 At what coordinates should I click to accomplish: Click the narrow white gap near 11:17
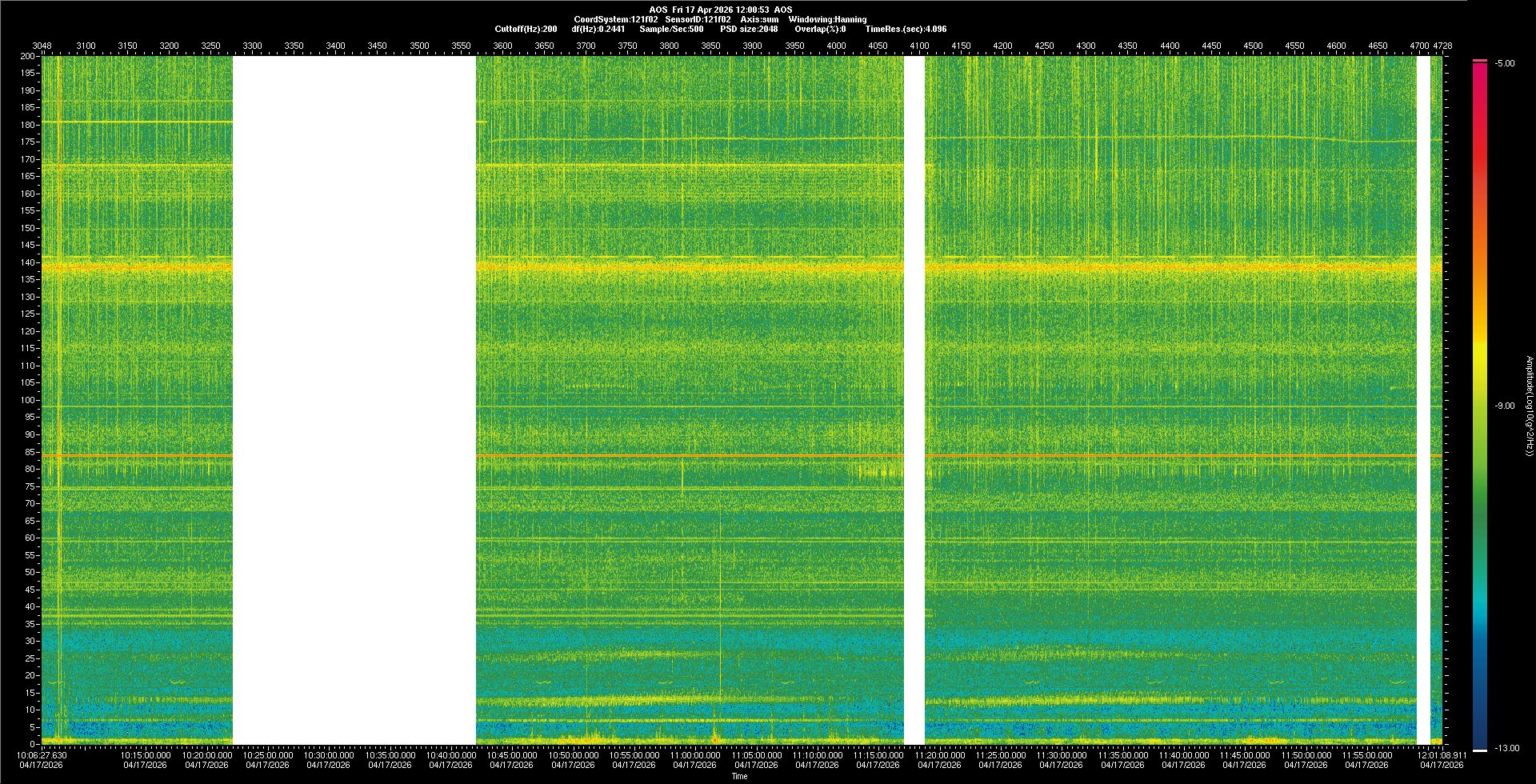(914, 400)
